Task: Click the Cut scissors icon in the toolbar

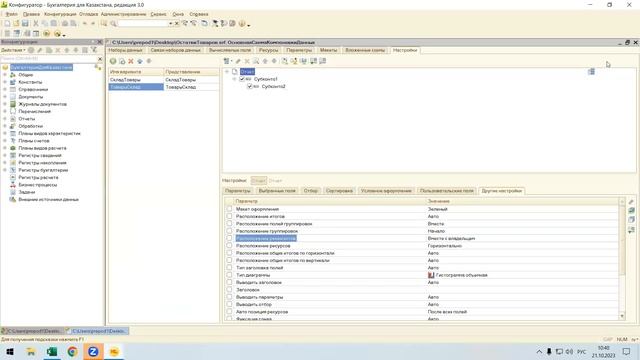Action: [36, 24]
